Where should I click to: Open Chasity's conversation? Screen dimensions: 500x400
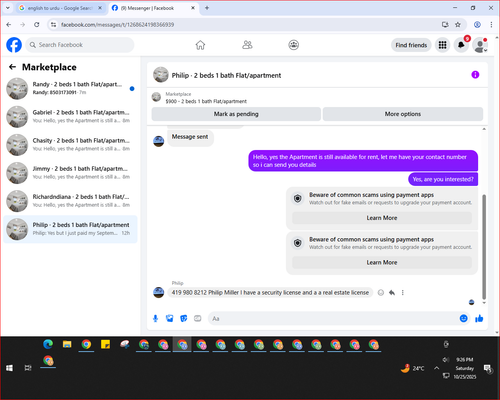point(70,145)
